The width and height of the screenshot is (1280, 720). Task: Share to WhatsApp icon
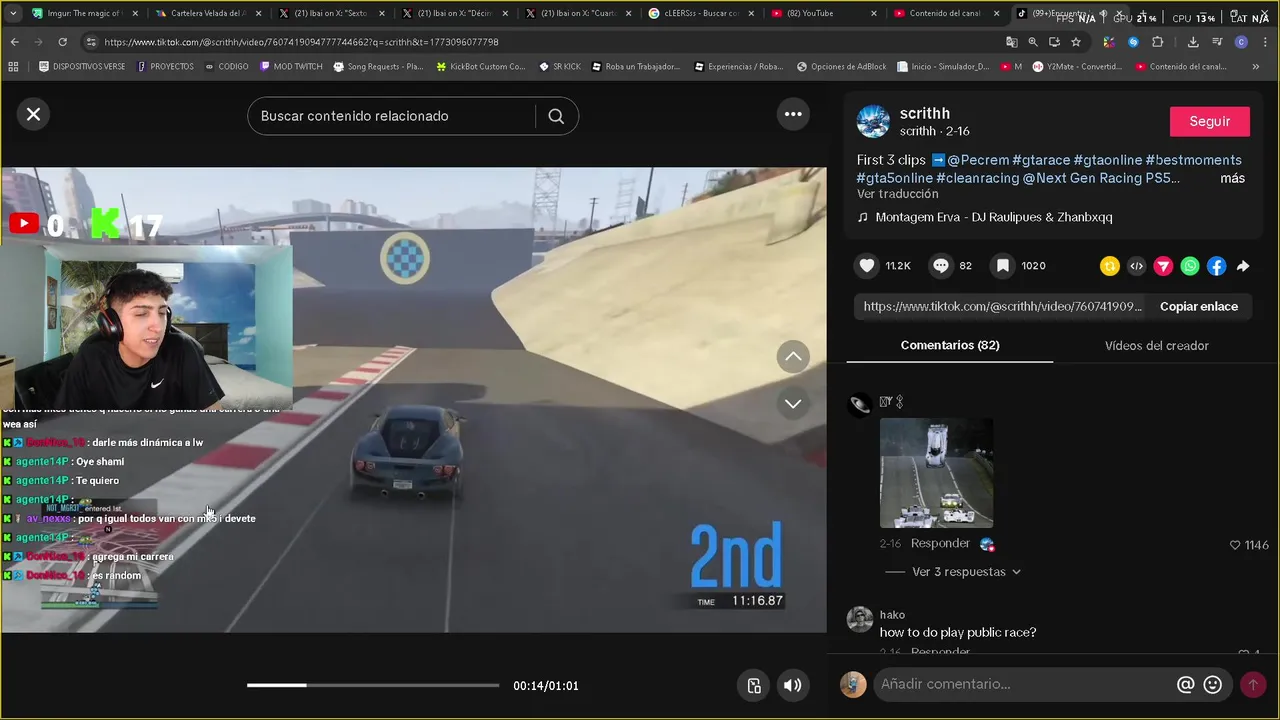tap(1189, 266)
